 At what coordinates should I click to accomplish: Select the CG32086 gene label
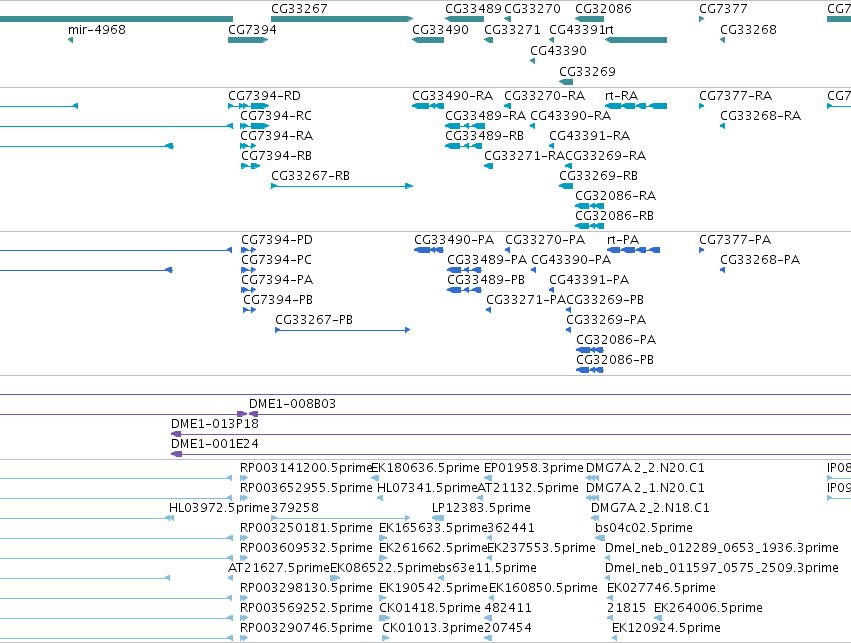(603, 9)
